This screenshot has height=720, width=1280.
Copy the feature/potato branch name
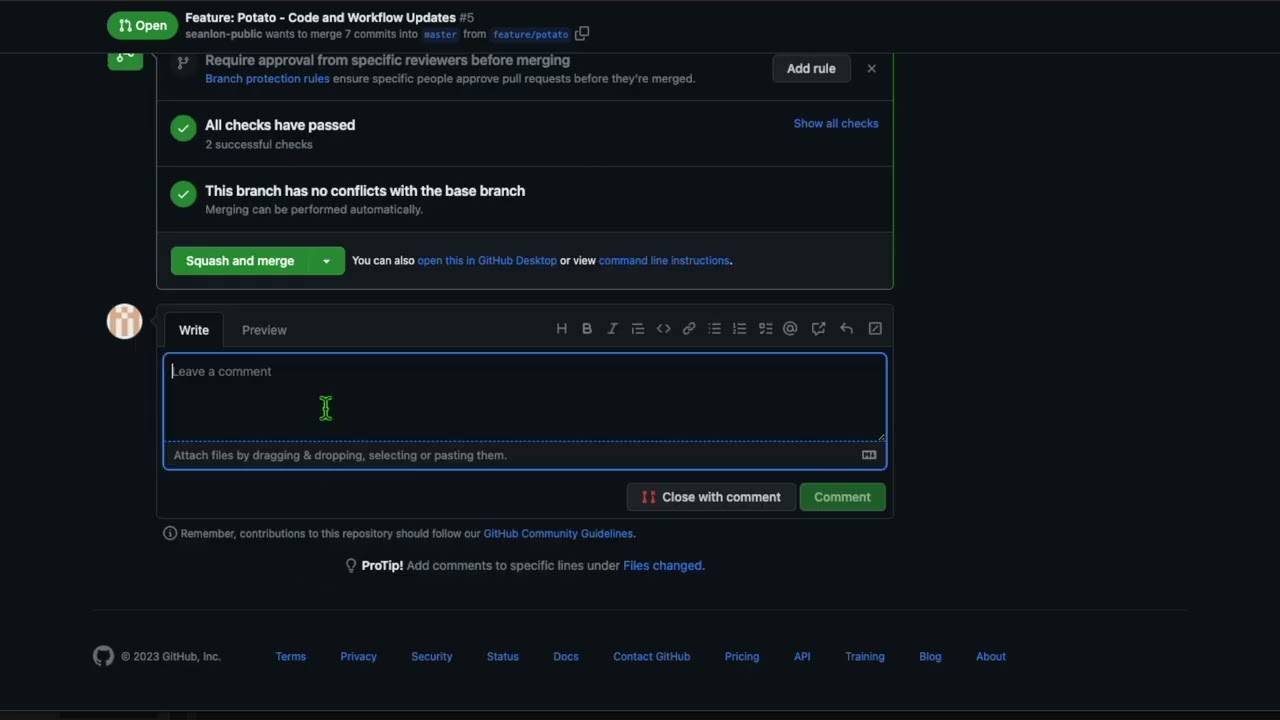point(582,34)
